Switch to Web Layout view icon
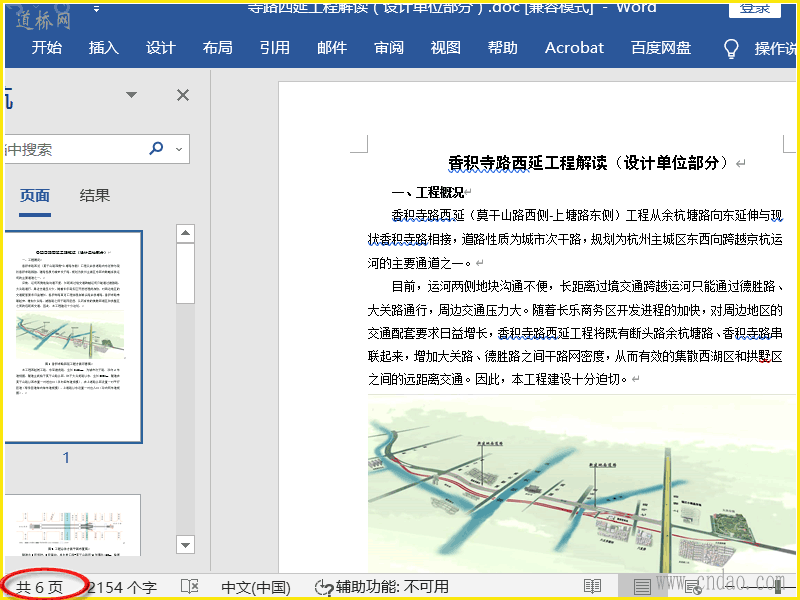800x600 pixels. [692, 587]
